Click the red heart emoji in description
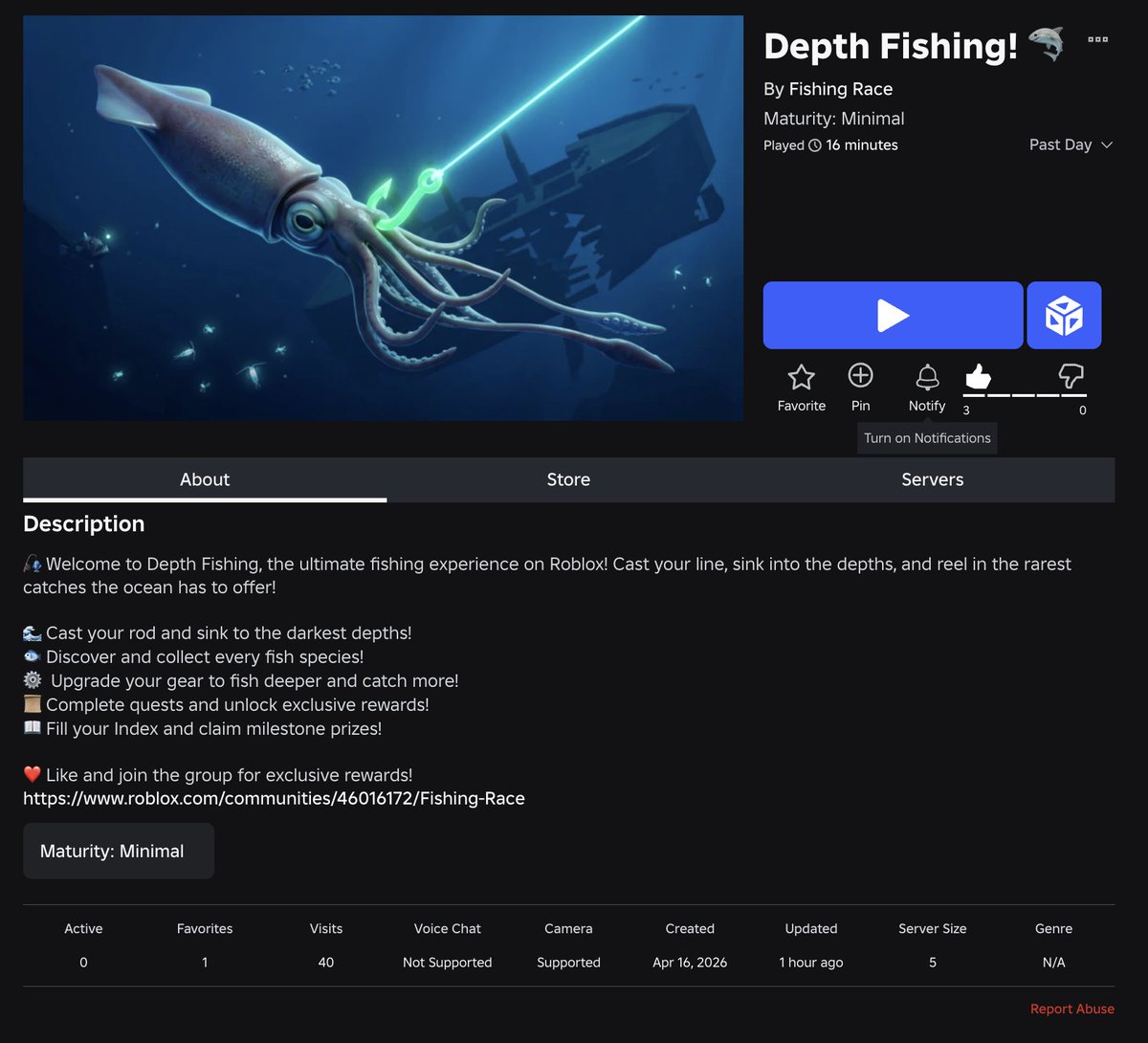 pyautogui.click(x=33, y=775)
